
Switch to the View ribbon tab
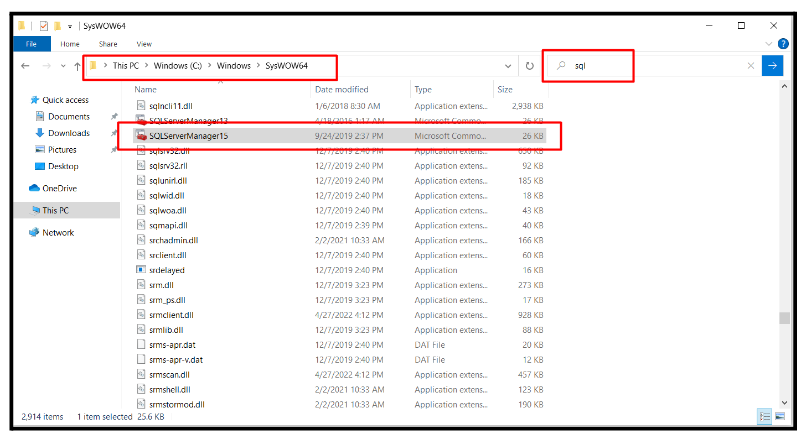[144, 44]
